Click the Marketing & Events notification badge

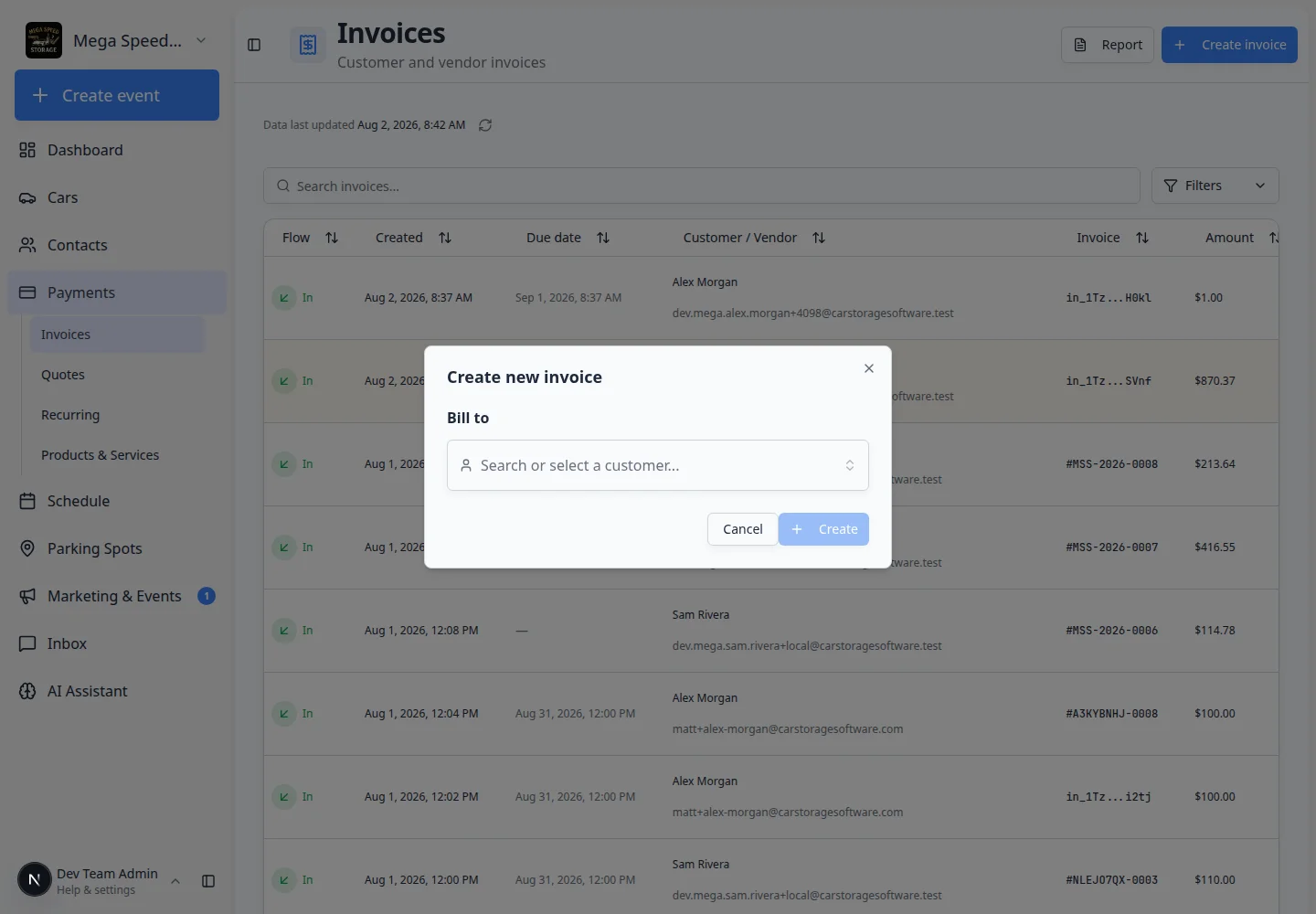[x=207, y=596]
